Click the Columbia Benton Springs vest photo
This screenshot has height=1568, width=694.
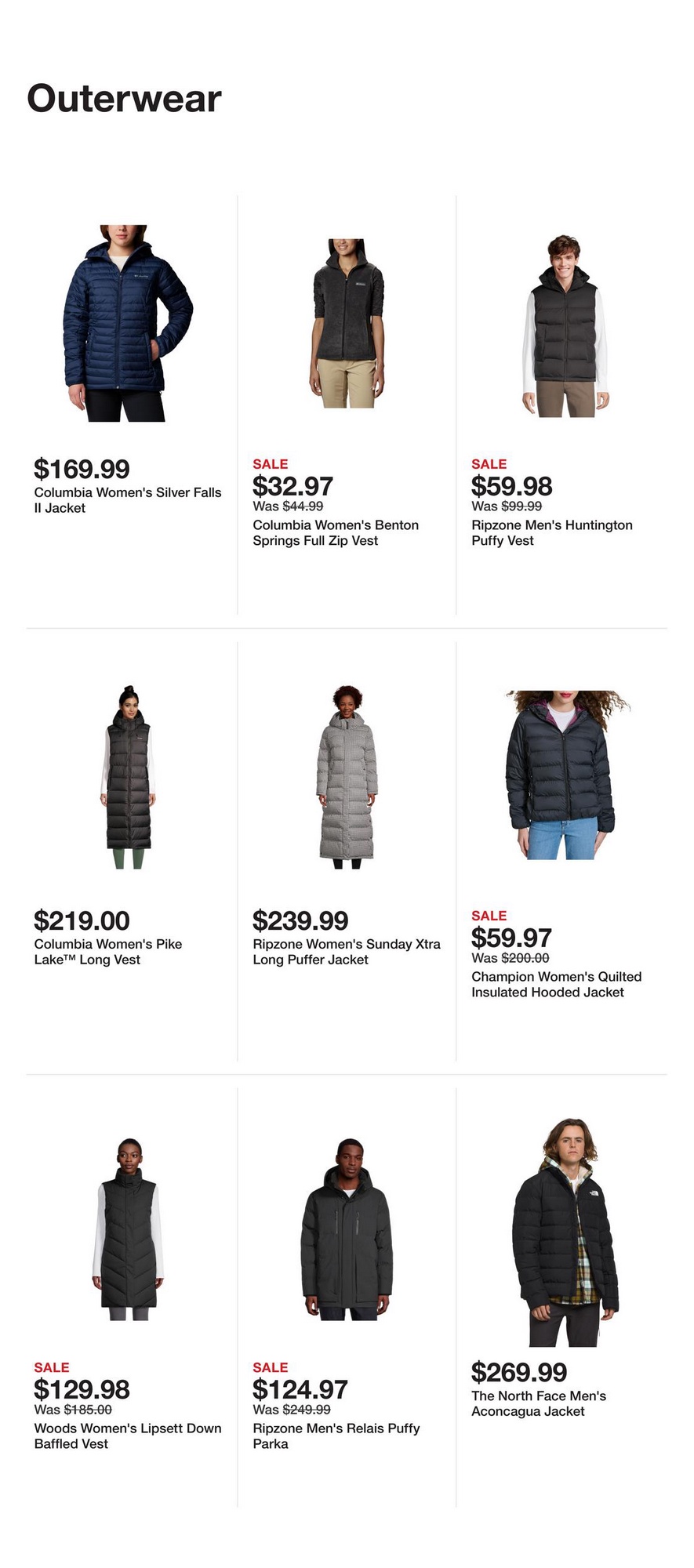(x=346, y=323)
